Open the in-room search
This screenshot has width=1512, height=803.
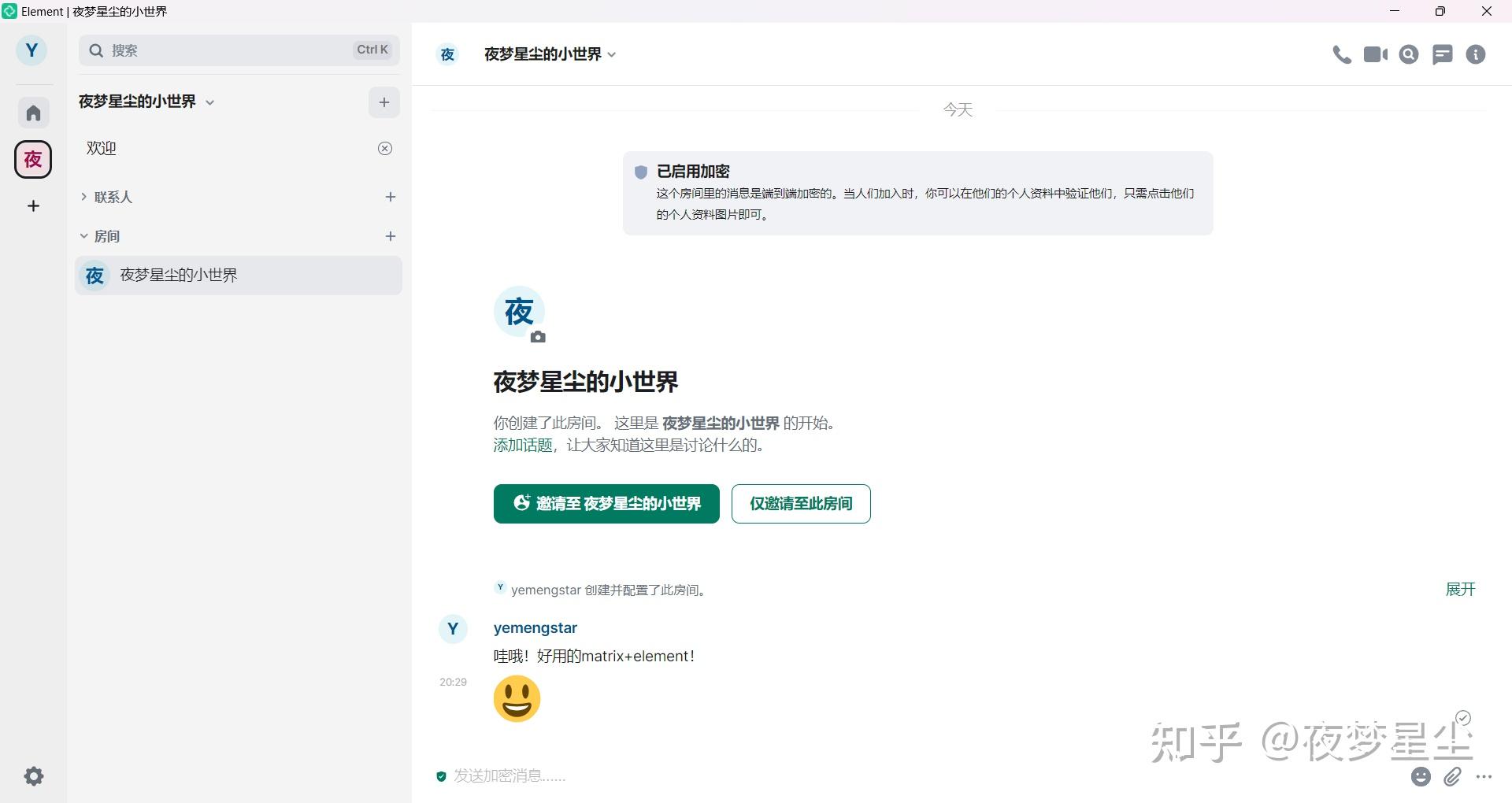coord(1409,54)
